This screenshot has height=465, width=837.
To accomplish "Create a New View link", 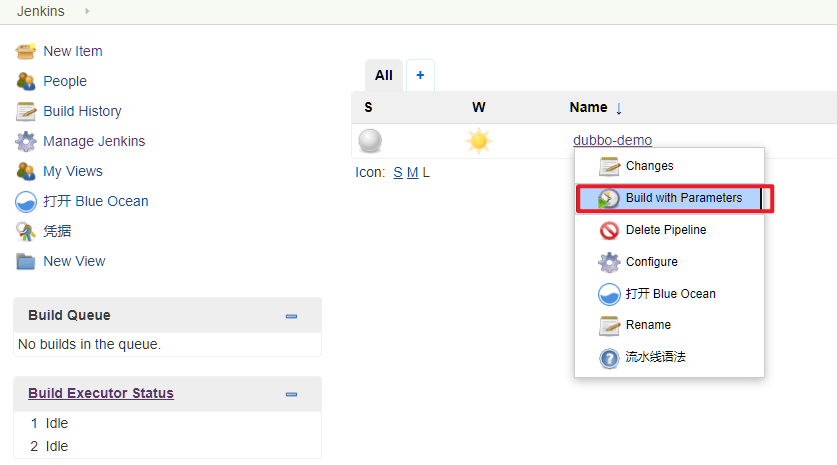I will click(74, 261).
